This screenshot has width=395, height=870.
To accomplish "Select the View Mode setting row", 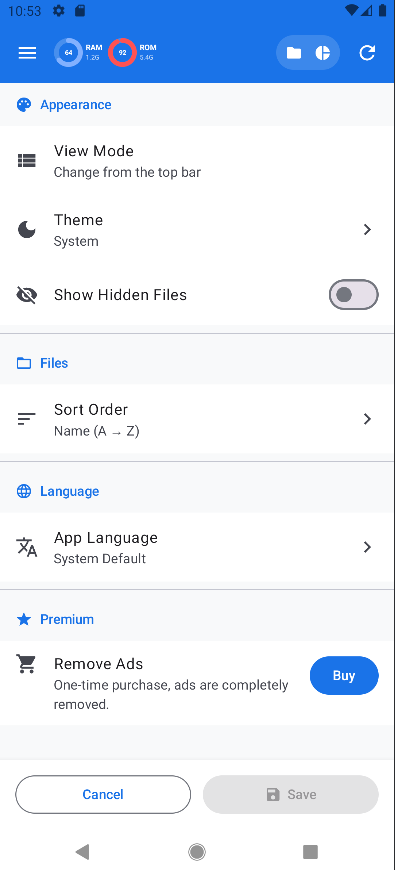I will click(x=198, y=161).
